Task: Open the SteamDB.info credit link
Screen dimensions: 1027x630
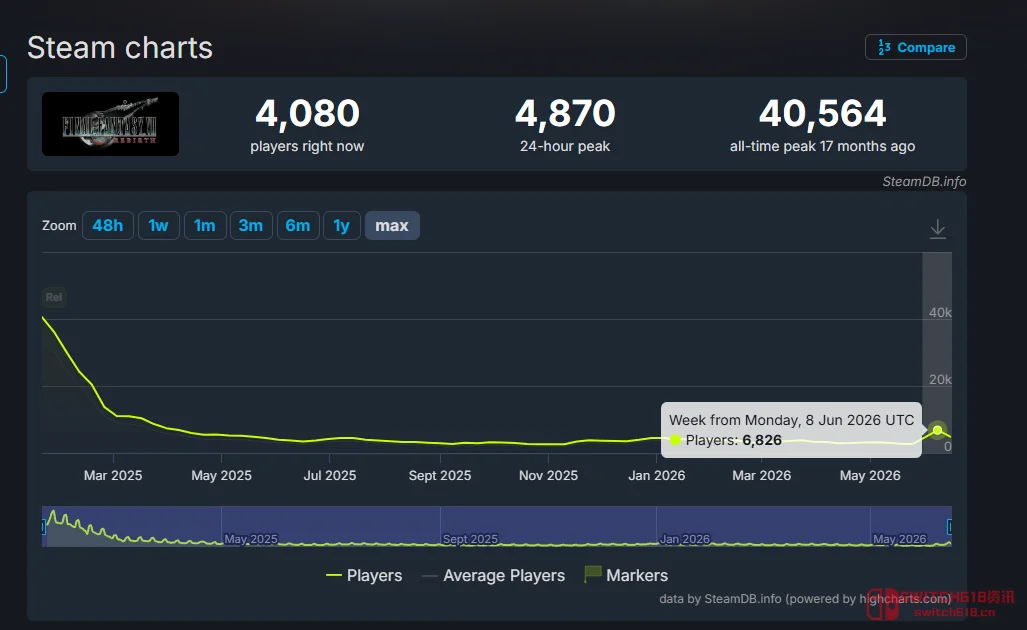Action: click(x=924, y=181)
